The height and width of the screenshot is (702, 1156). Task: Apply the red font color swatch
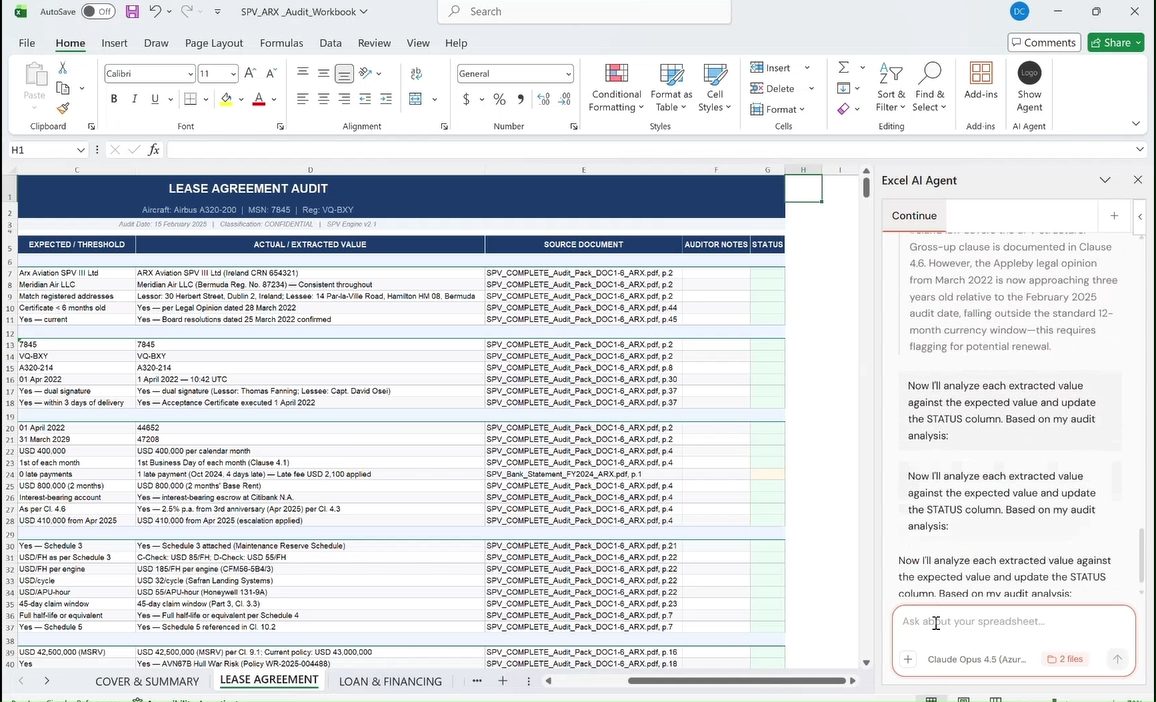[x=259, y=99]
